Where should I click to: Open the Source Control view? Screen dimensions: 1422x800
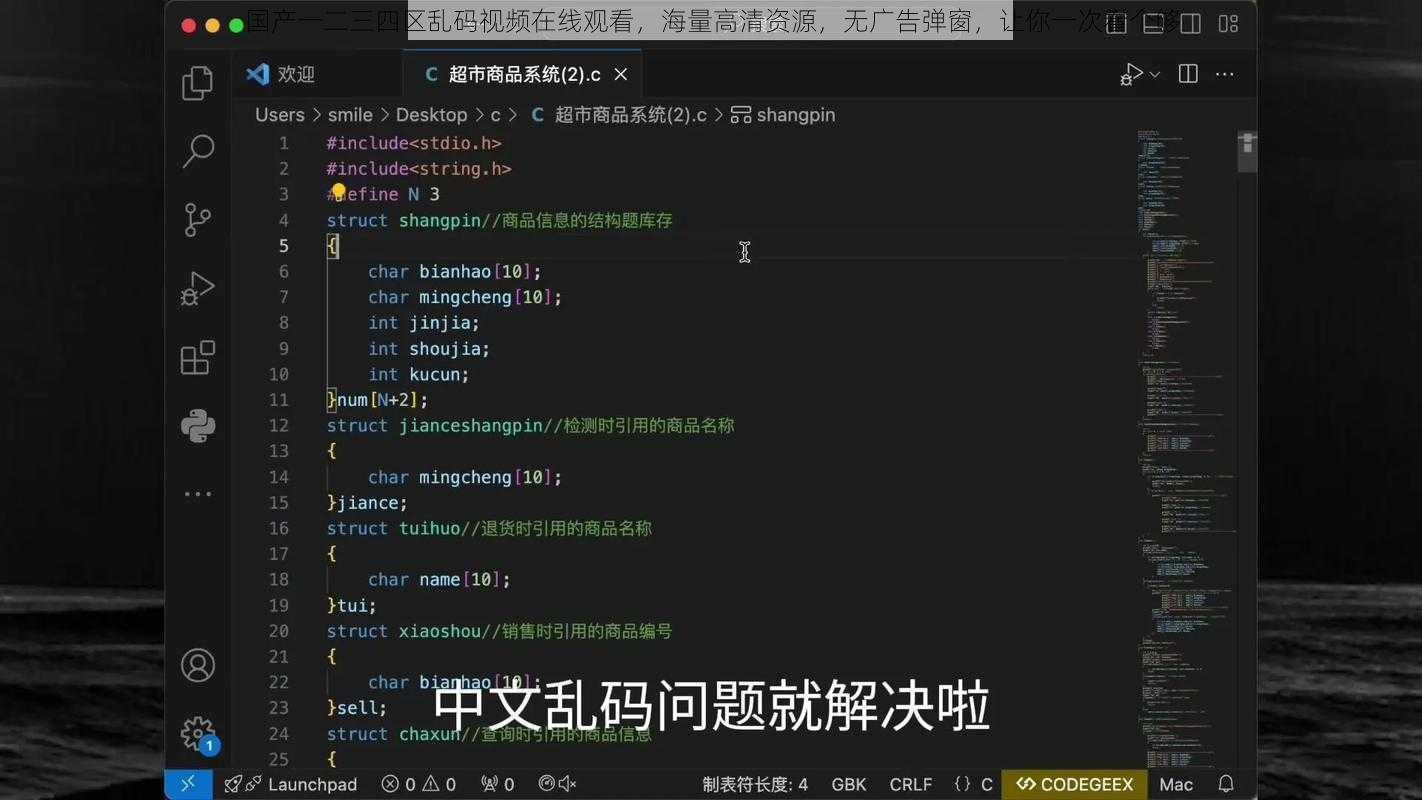[x=198, y=220]
